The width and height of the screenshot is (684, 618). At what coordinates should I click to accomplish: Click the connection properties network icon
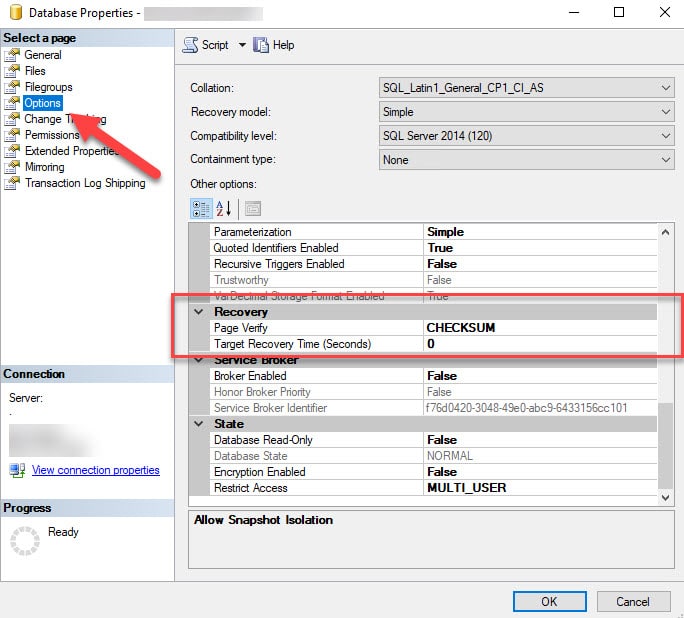[17, 470]
